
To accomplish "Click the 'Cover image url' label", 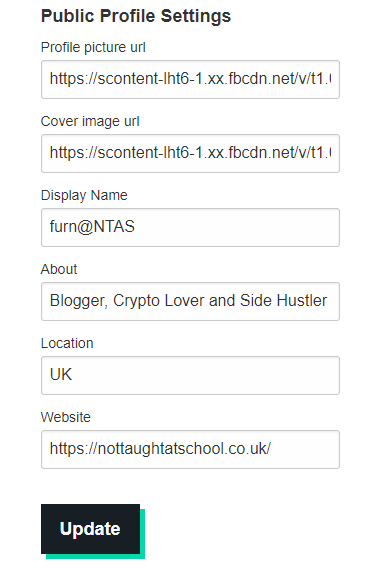I will [90, 121].
